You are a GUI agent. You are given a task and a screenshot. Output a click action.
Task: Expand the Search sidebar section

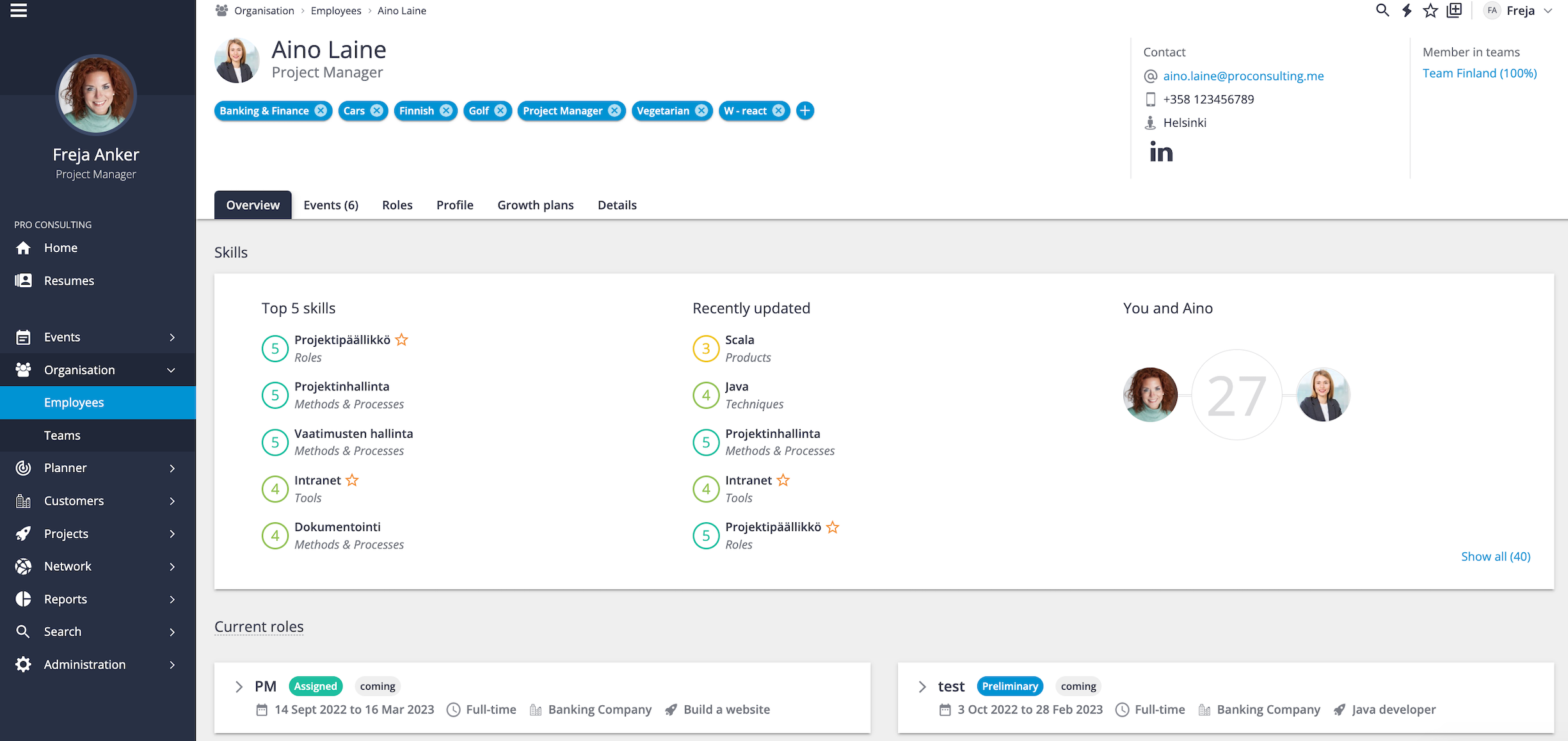pos(172,632)
